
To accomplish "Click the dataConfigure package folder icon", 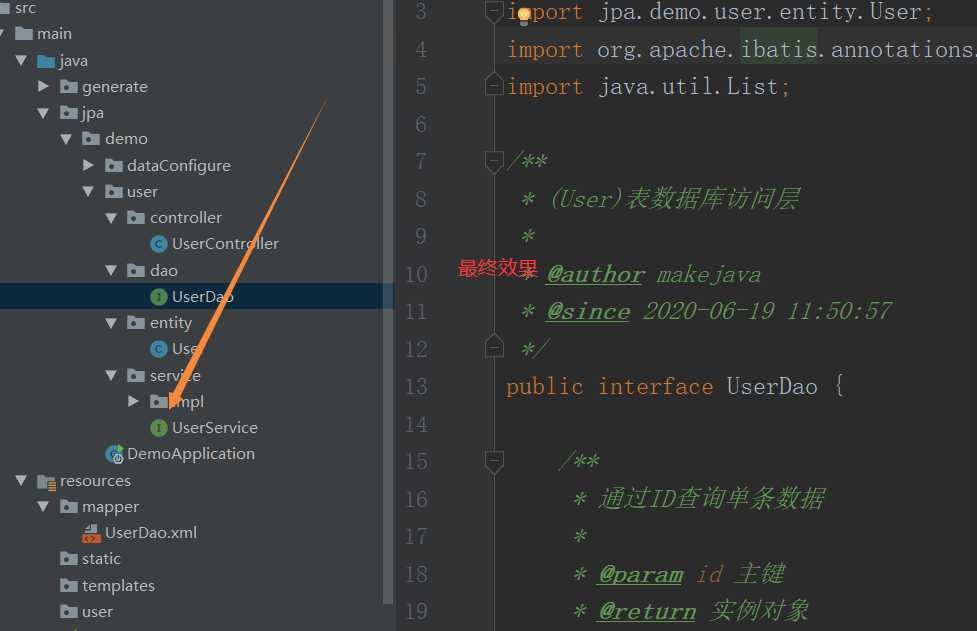I will [113, 166].
